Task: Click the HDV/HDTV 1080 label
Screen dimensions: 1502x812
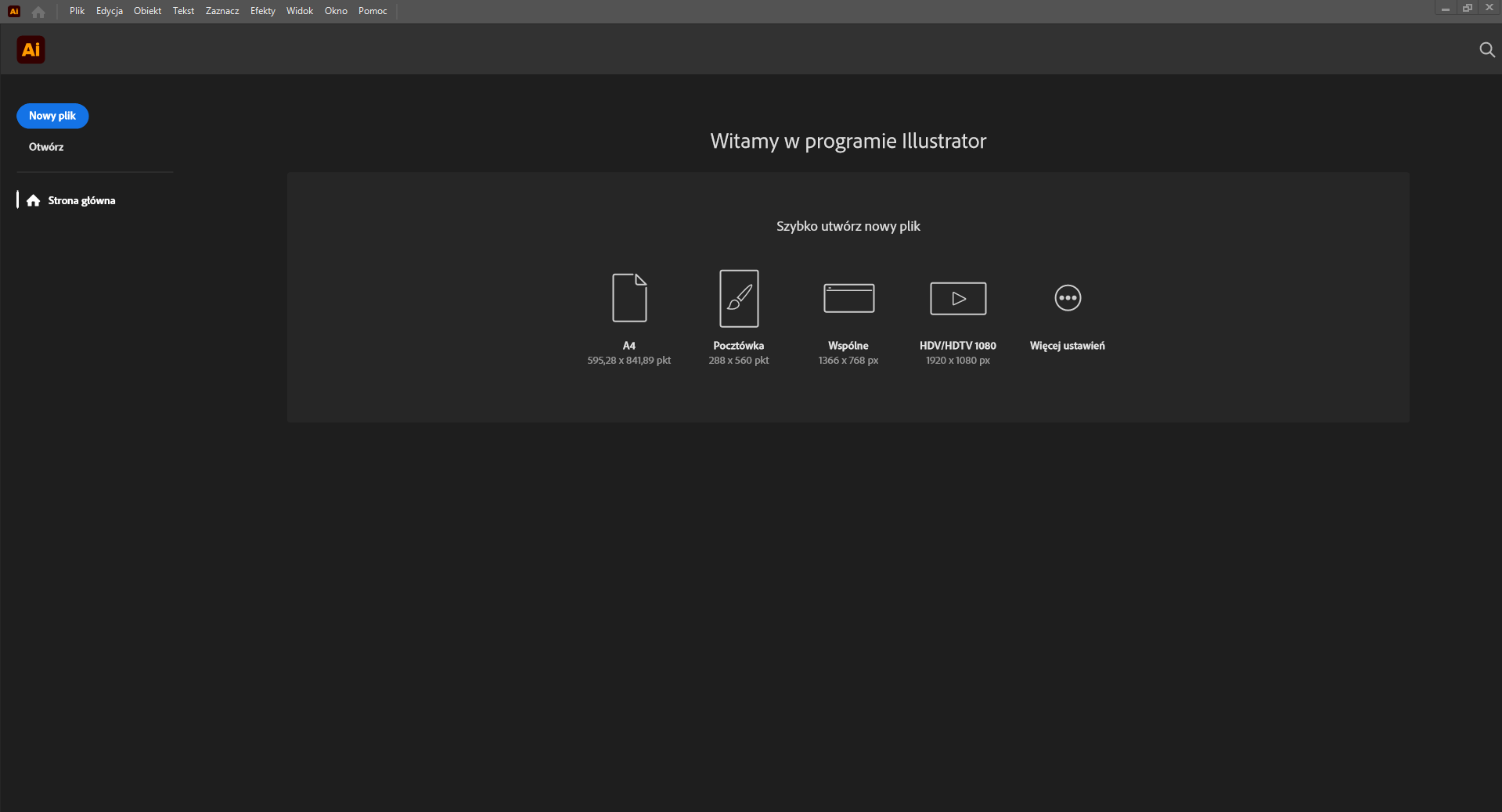Action: click(958, 346)
